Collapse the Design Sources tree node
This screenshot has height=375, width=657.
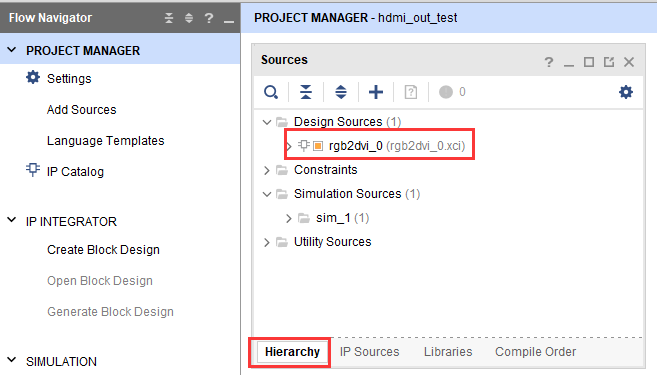click(x=266, y=122)
